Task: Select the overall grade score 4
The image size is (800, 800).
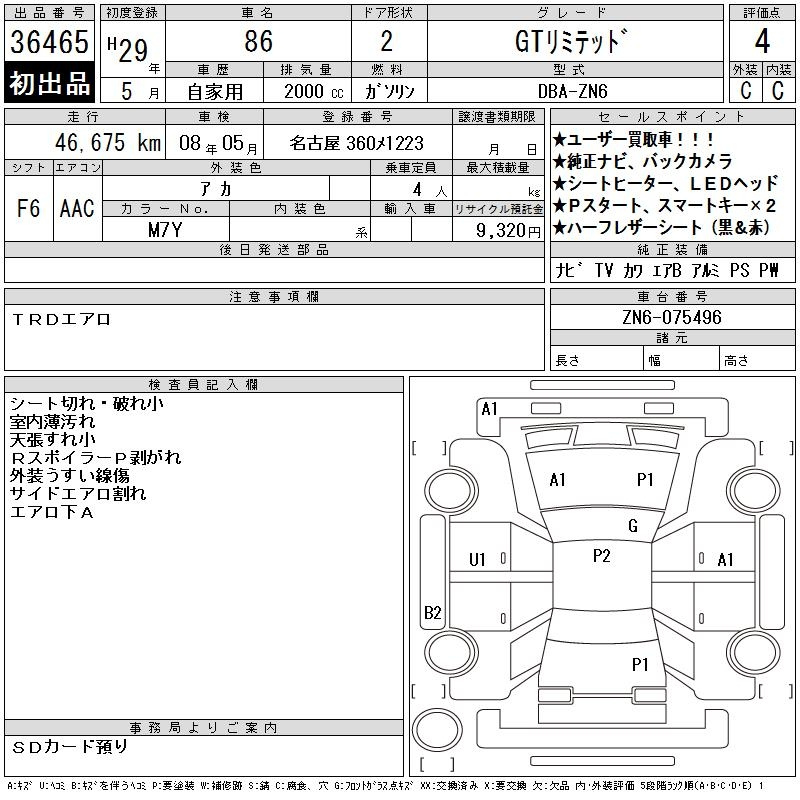Action: [762, 41]
